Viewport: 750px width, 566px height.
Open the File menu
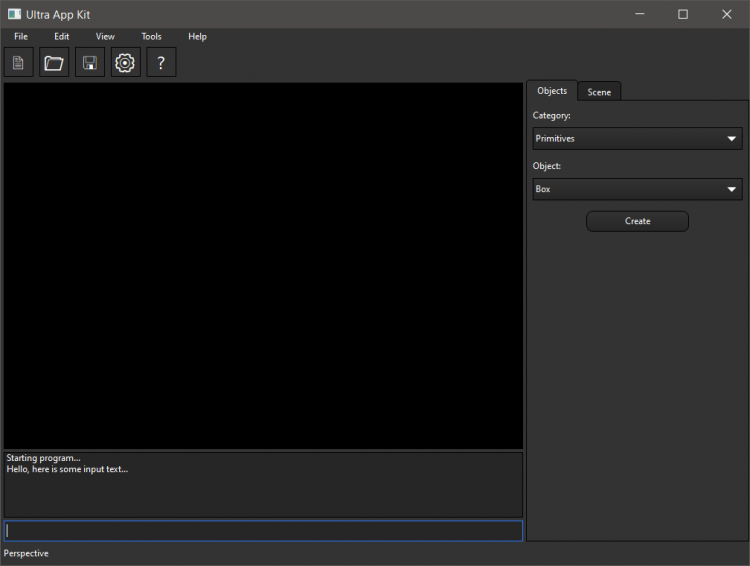[x=21, y=36]
